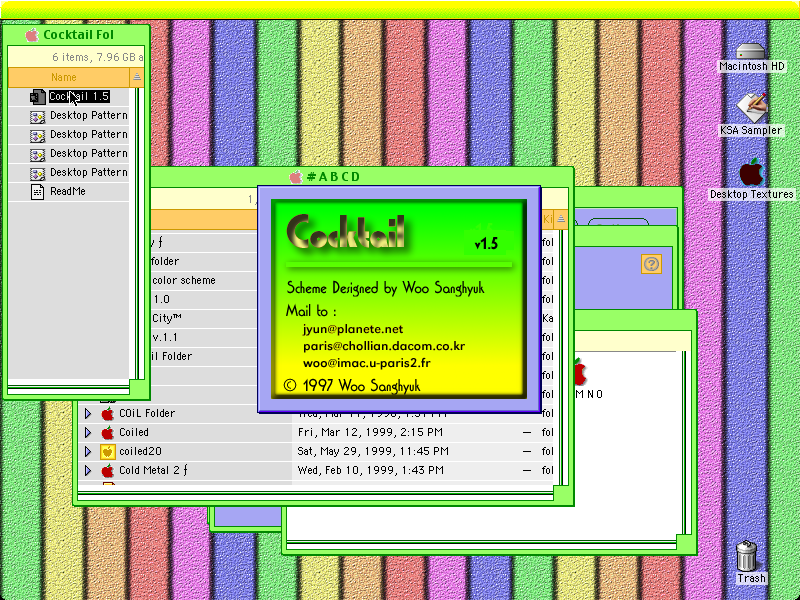Select the COiL Folder apple icon
This screenshot has height=600, width=800.
(107, 414)
